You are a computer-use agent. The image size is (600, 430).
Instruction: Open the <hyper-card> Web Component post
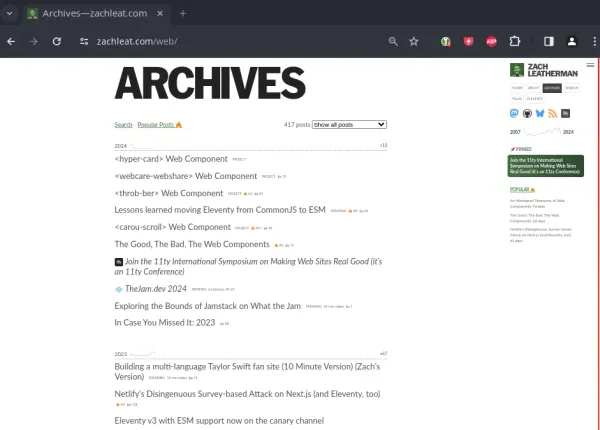pos(171,159)
